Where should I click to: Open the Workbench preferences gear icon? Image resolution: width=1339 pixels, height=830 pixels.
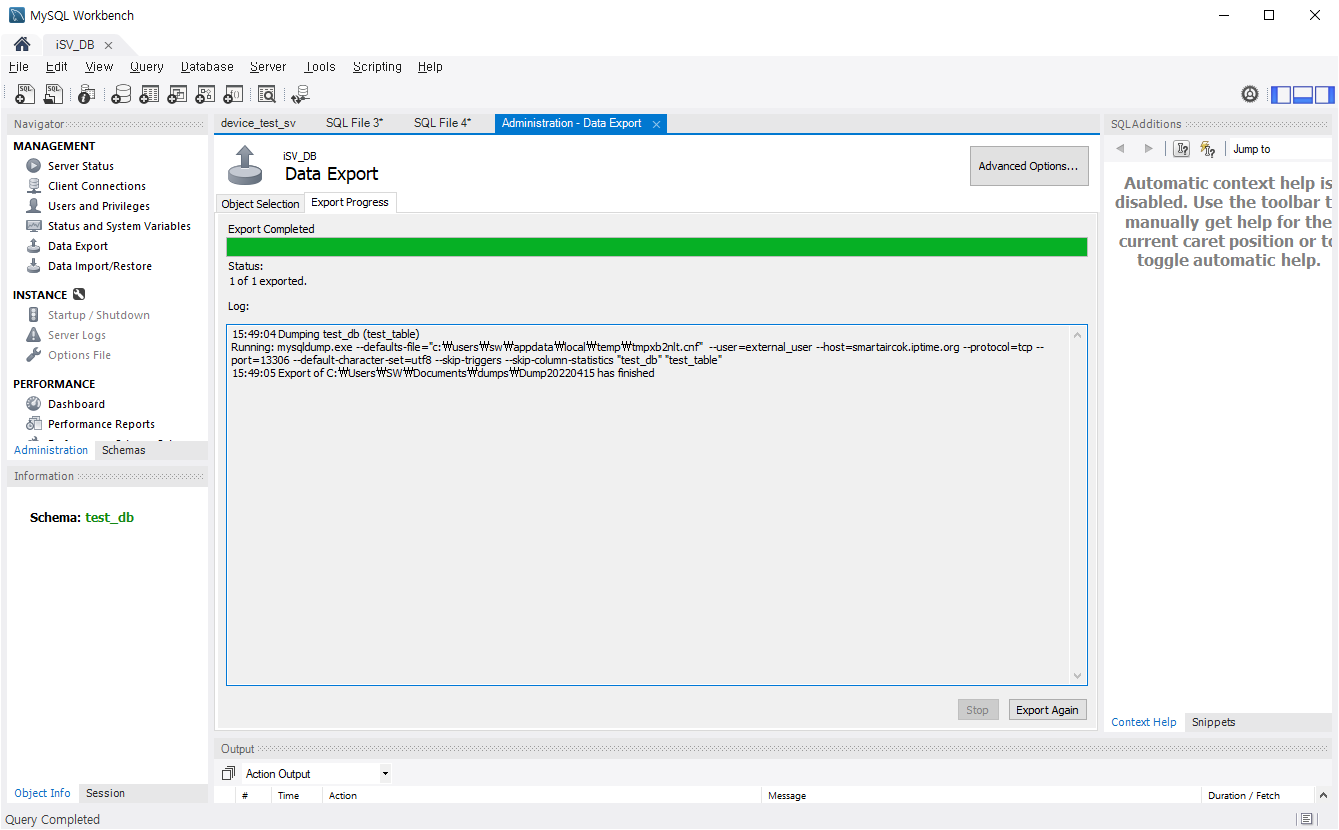[x=1250, y=94]
